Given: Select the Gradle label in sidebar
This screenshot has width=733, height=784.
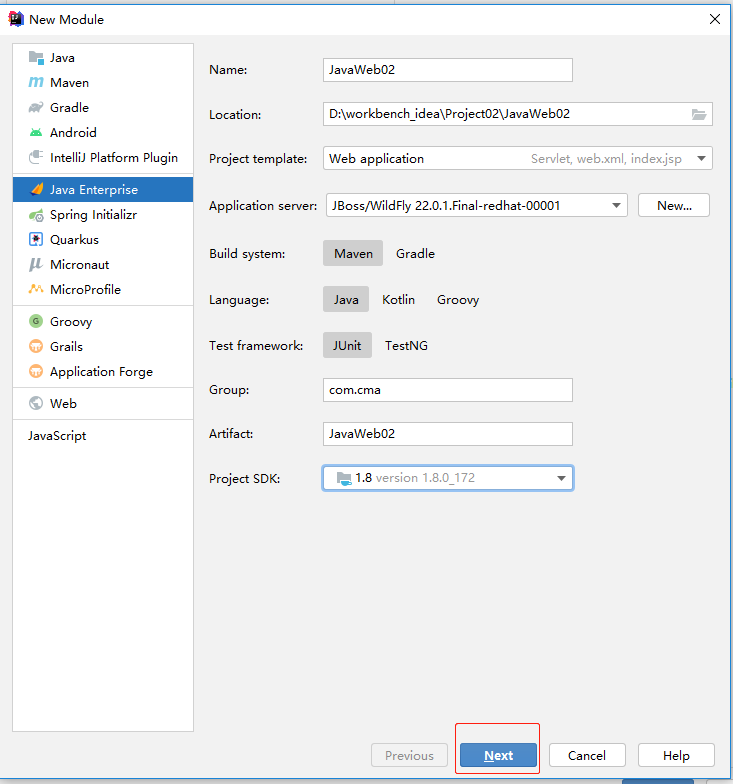Looking at the screenshot, I should (70, 108).
